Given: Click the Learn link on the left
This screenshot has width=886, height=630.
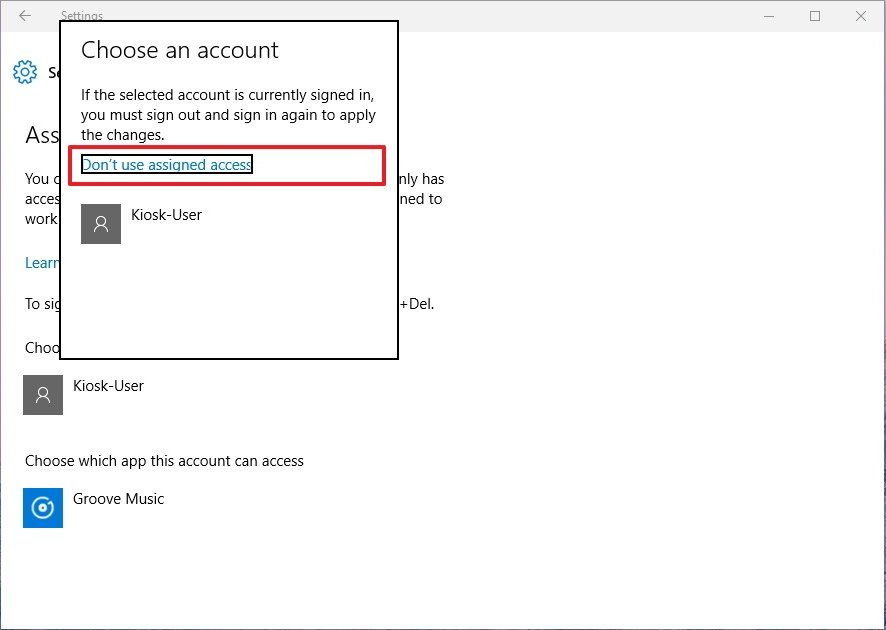Looking at the screenshot, I should pyautogui.click(x=40, y=262).
